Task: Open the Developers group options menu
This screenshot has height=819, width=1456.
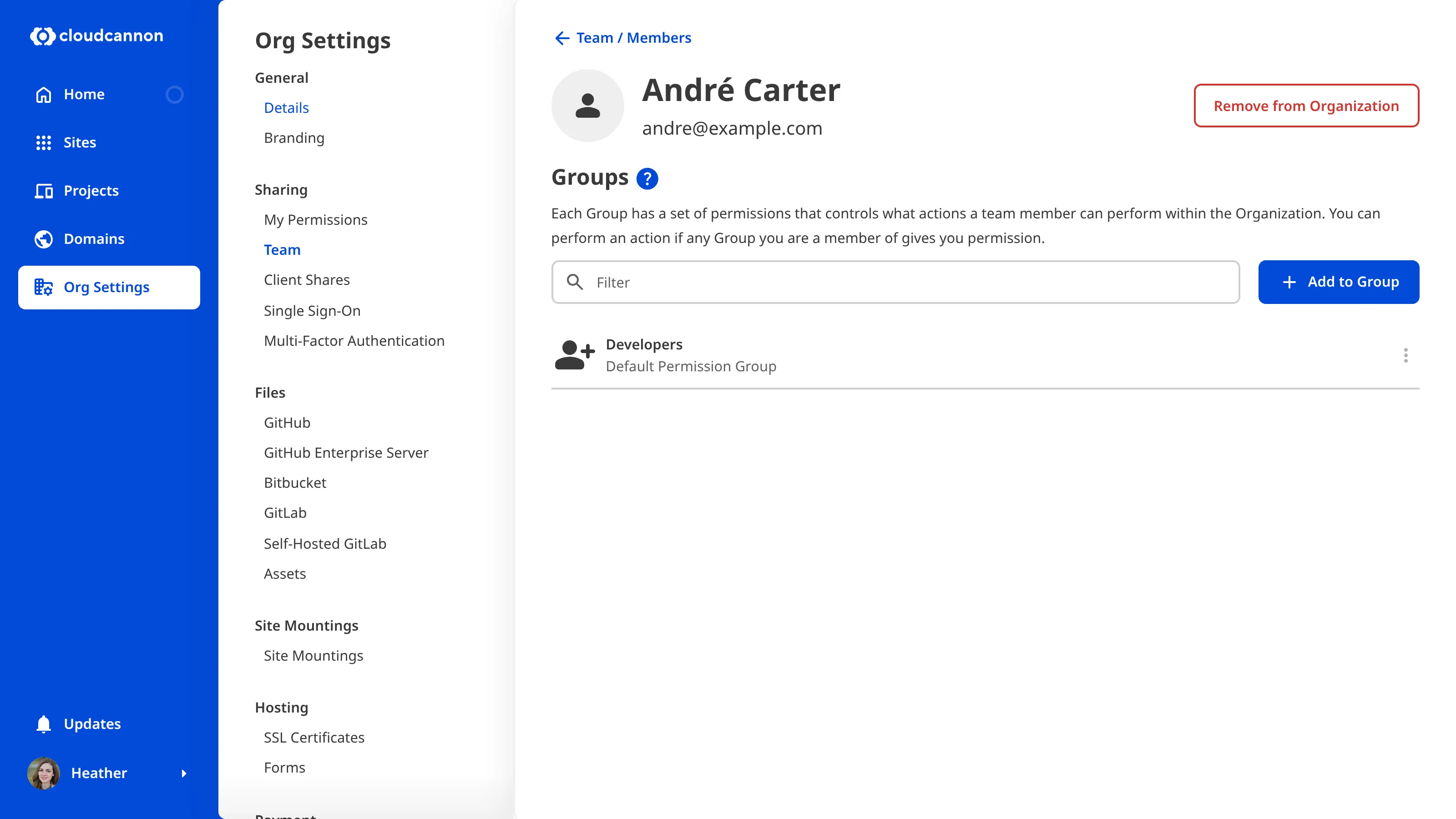Action: (1405, 355)
